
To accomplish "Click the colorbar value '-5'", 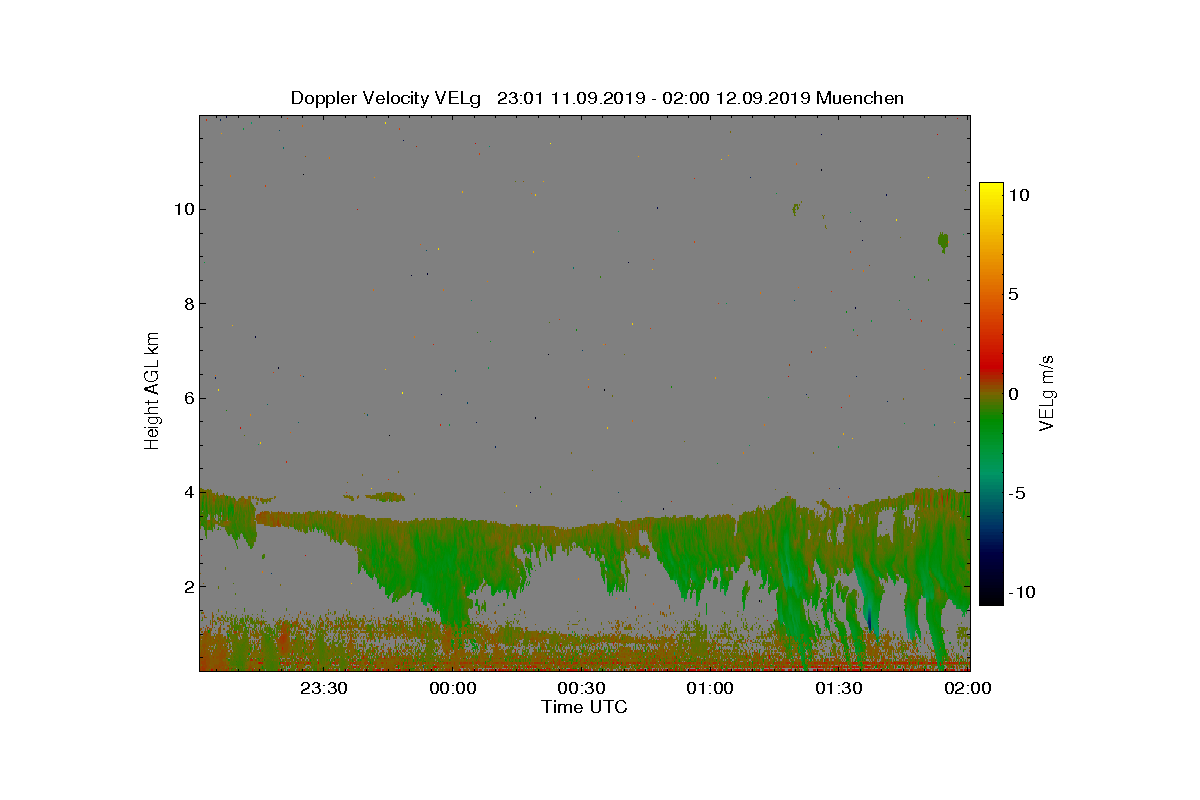I will click(x=1016, y=493).
